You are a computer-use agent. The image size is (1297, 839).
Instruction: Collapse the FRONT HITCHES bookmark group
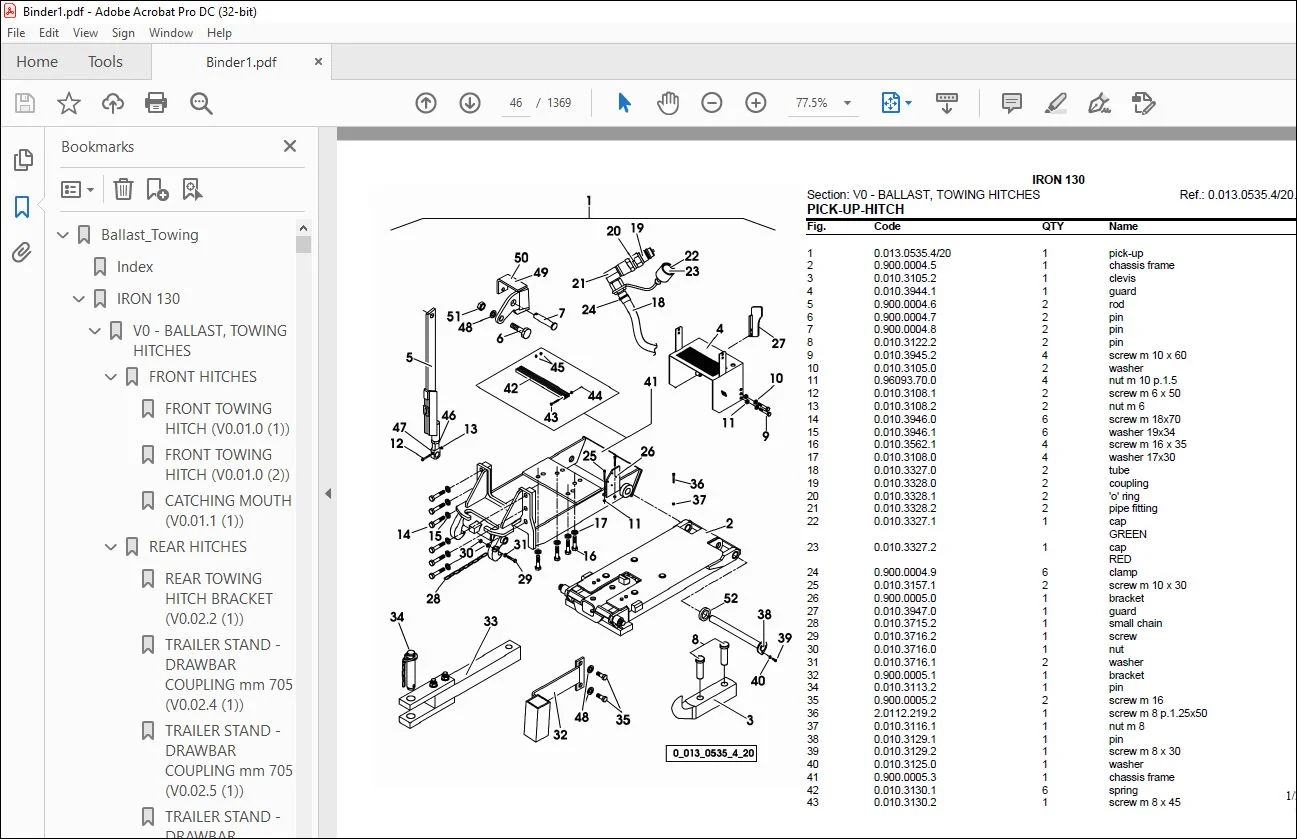click(x=112, y=377)
